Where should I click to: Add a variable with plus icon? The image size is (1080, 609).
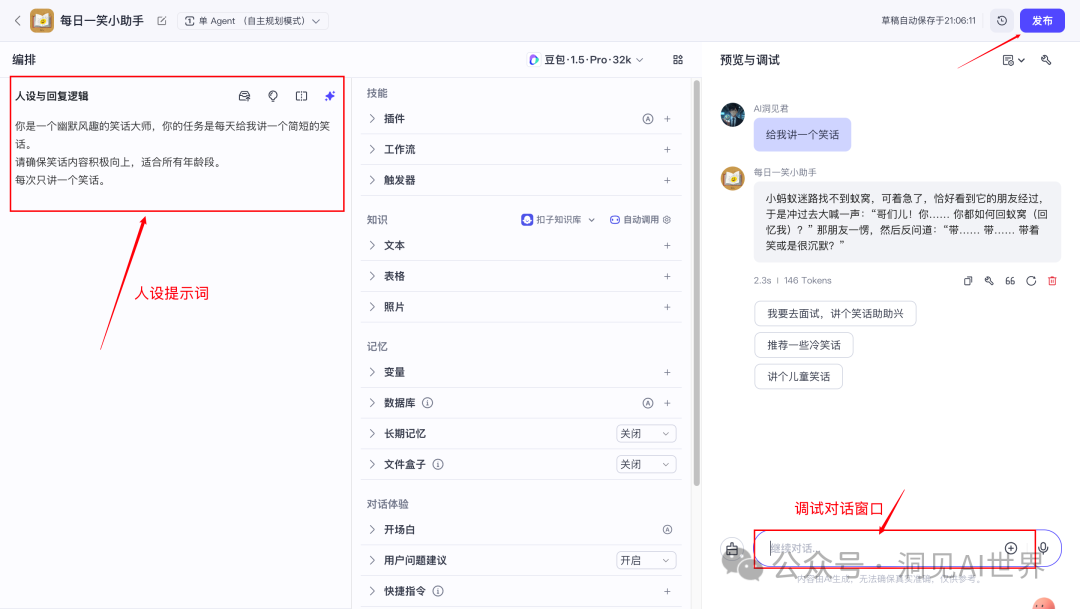click(667, 372)
